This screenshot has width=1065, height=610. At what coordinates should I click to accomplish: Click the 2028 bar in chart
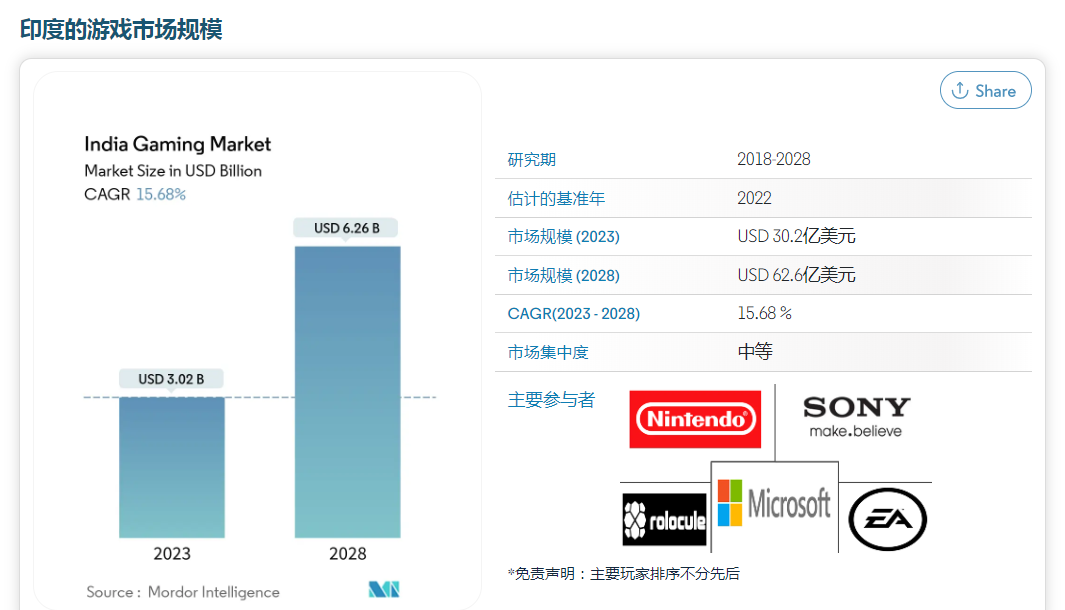tap(348, 392)
